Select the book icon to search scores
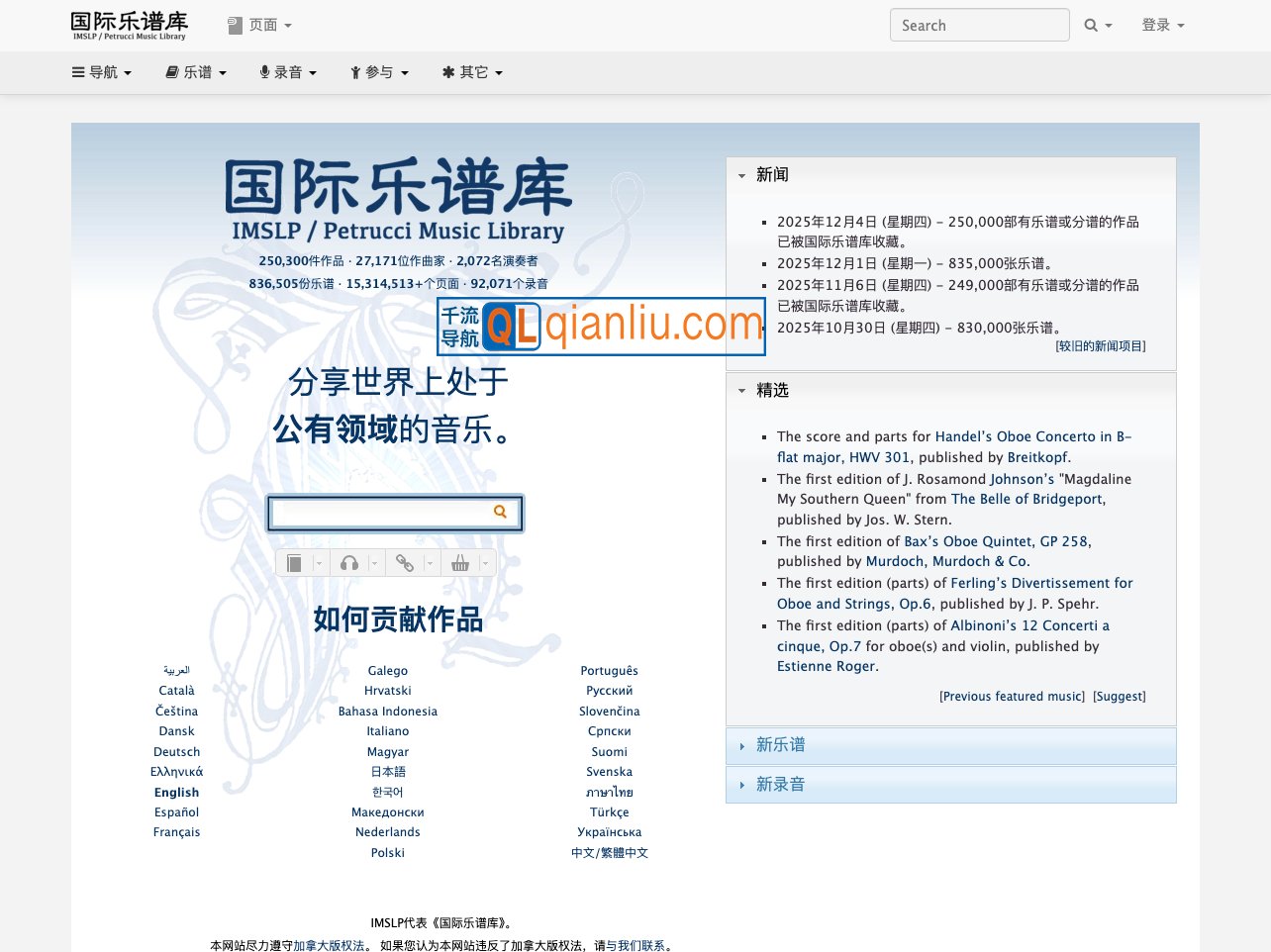 [294, 562]
